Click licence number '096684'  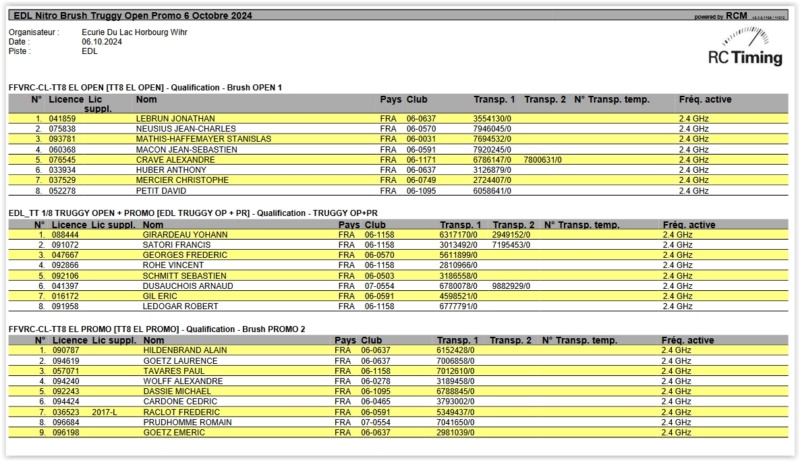[66, 423]
